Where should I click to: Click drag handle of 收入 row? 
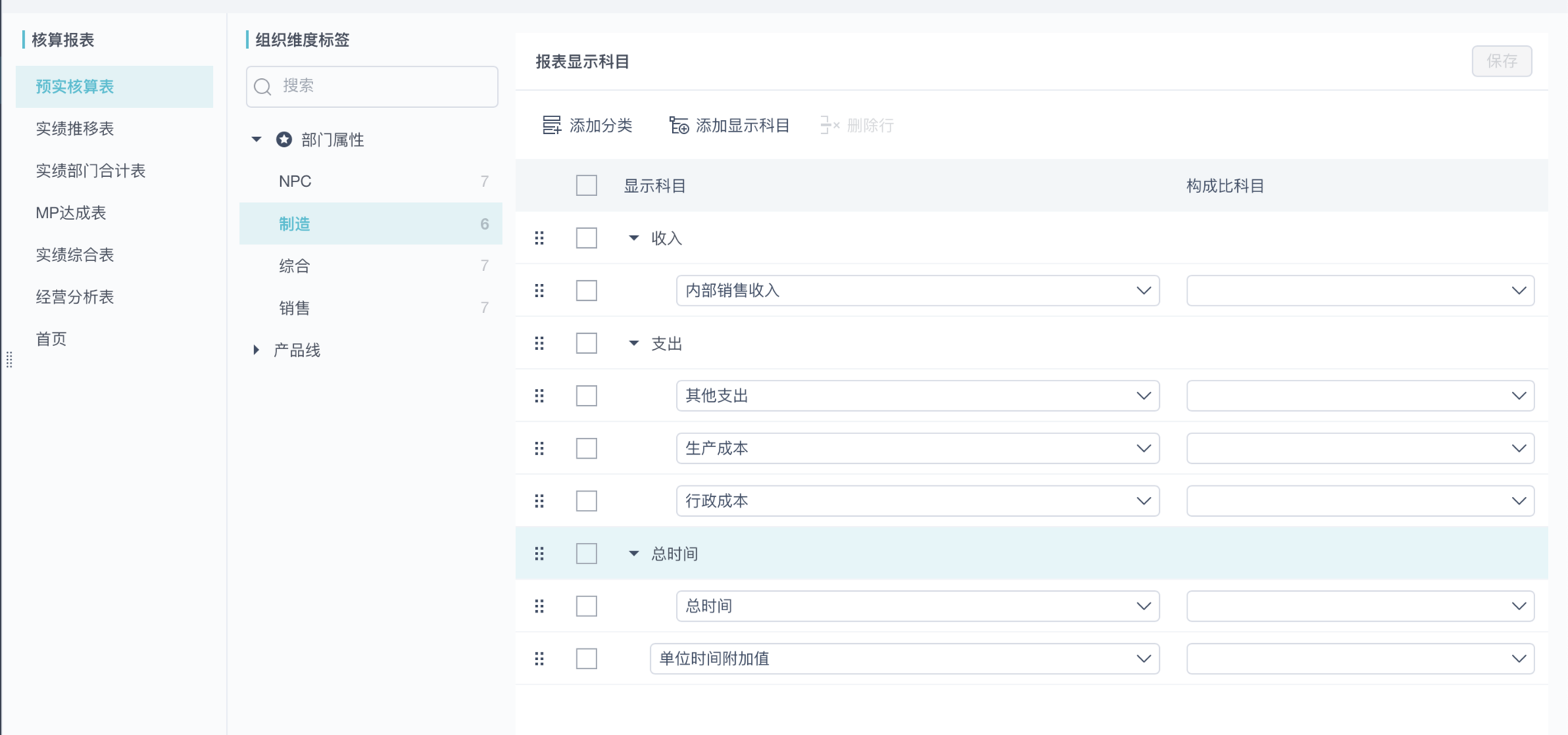pyautogui.click(x=540, y=238)
